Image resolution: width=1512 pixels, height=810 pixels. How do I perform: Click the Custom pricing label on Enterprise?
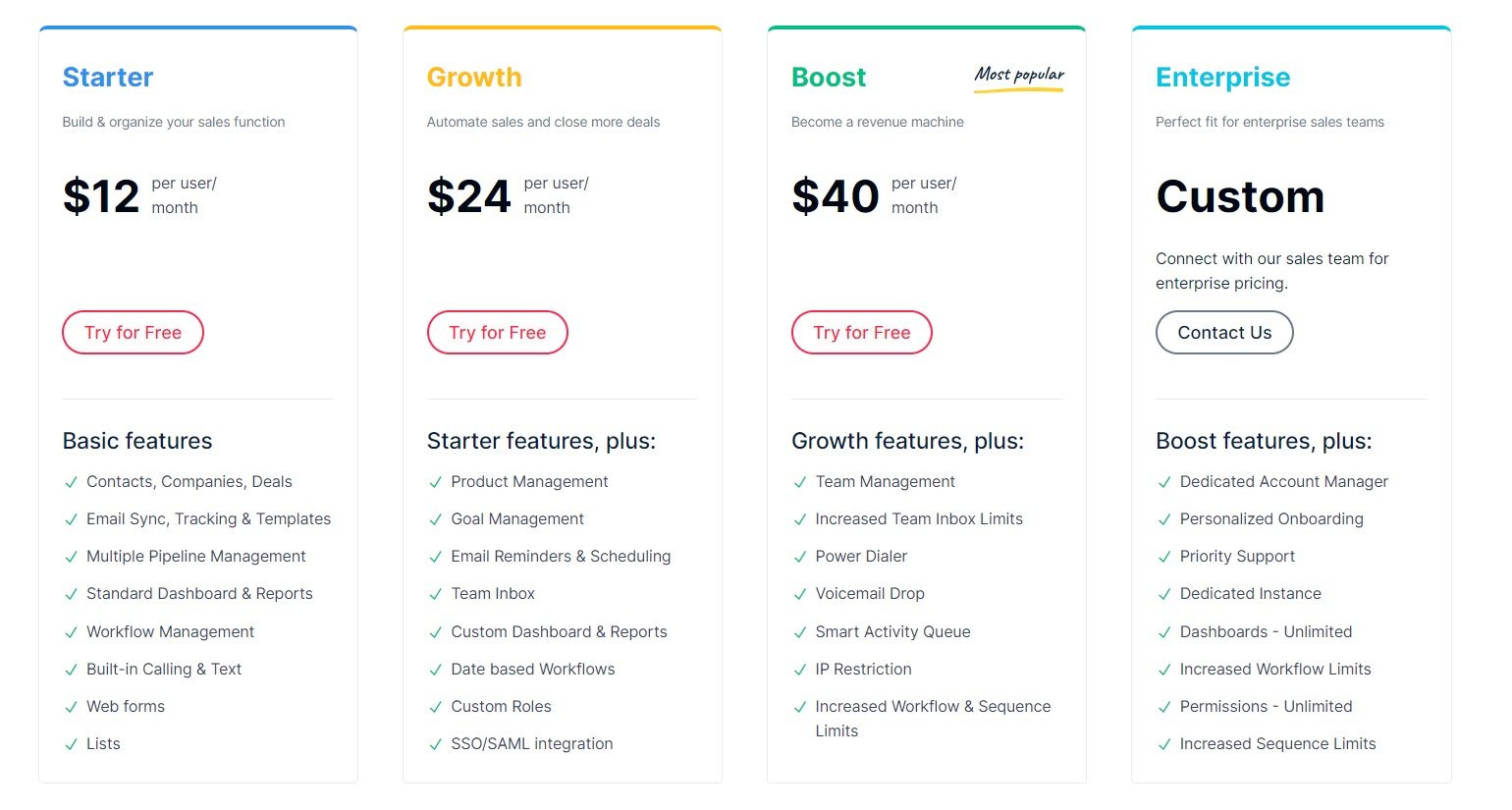pyautogui.click(x=1240, y=196)
